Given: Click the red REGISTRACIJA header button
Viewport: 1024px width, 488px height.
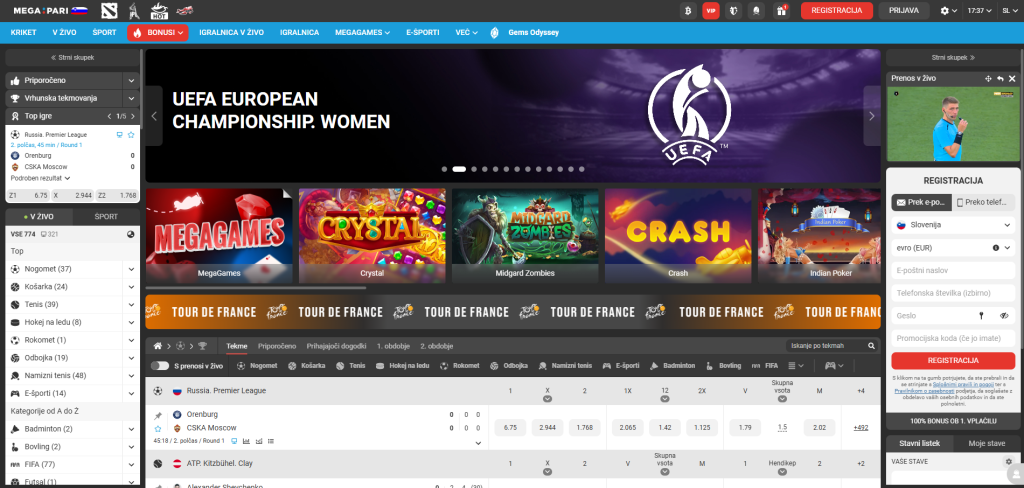Looking at the screenshot, I should tap(837, 10).
